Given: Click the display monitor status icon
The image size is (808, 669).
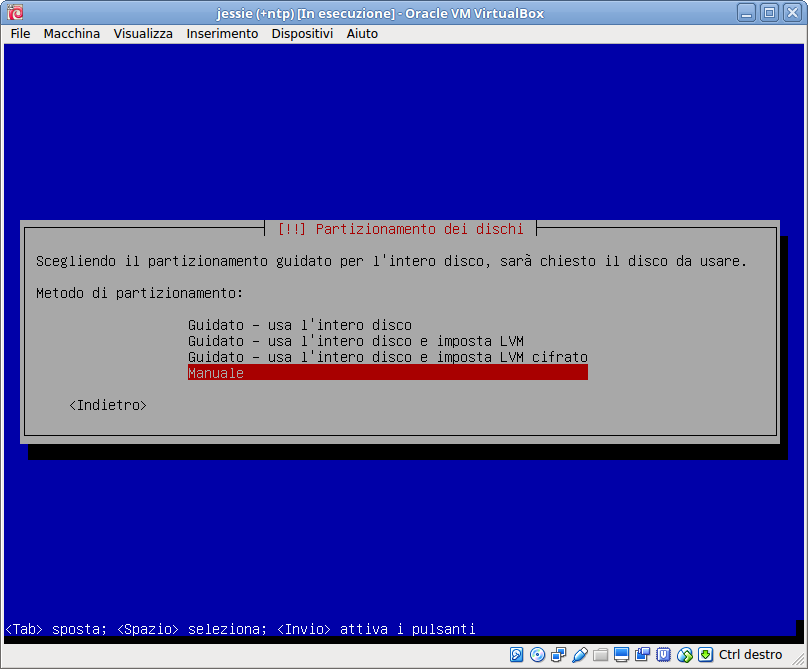Looking at the screenshot, I should pyautogui.click(x=621, y=655).
